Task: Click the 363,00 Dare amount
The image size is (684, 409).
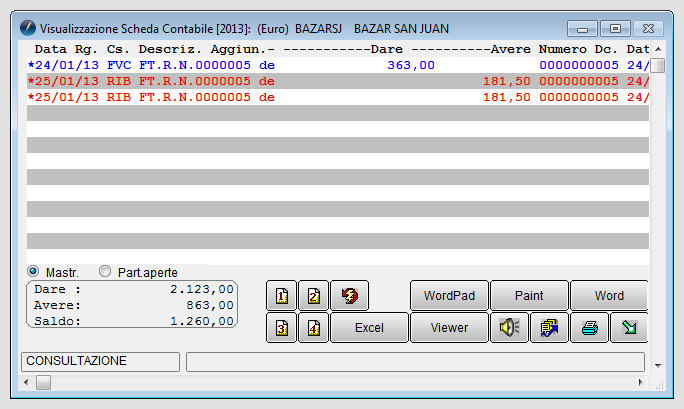Action: (x=411, y=65)
